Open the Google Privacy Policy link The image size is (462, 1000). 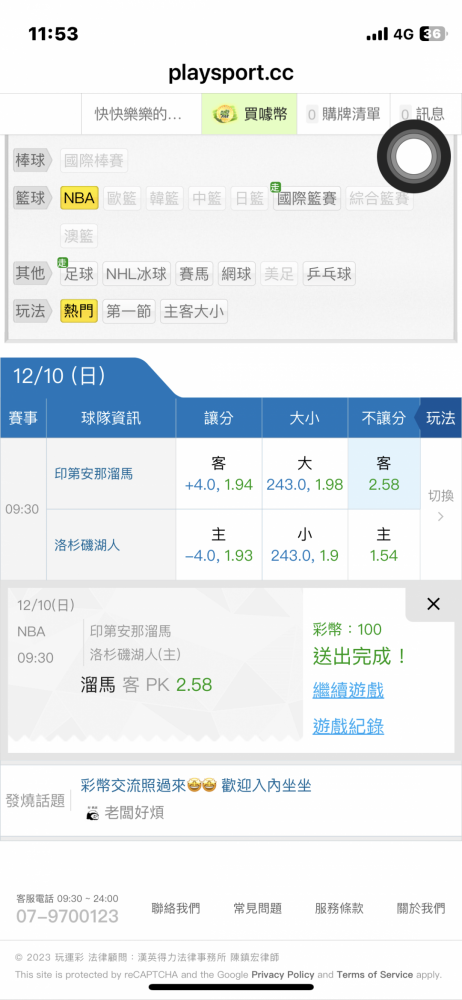coord(283,974)
